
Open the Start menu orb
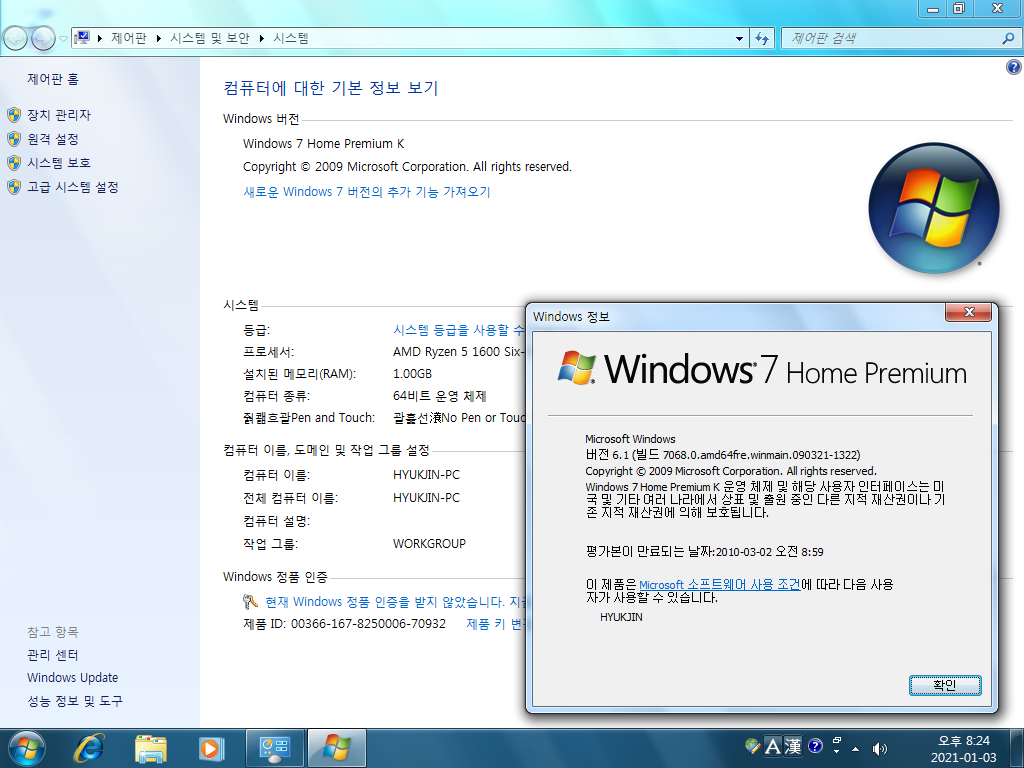pos(27,748)
